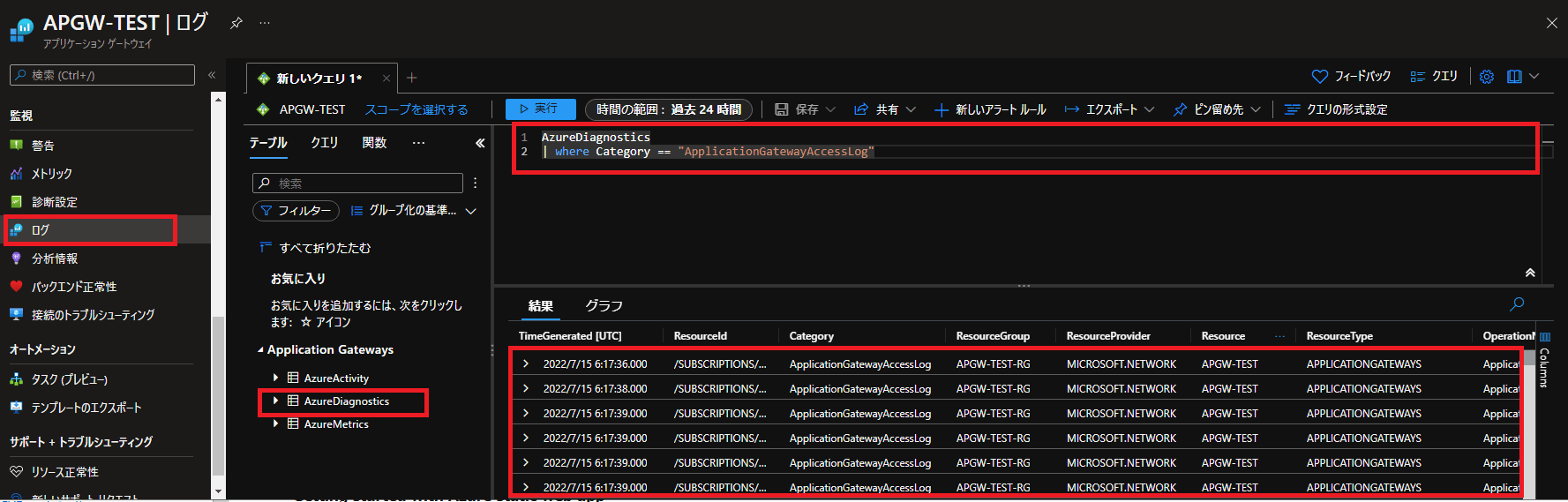Open options for Resource column
1568x502 pixels.
click(1279, 336)
